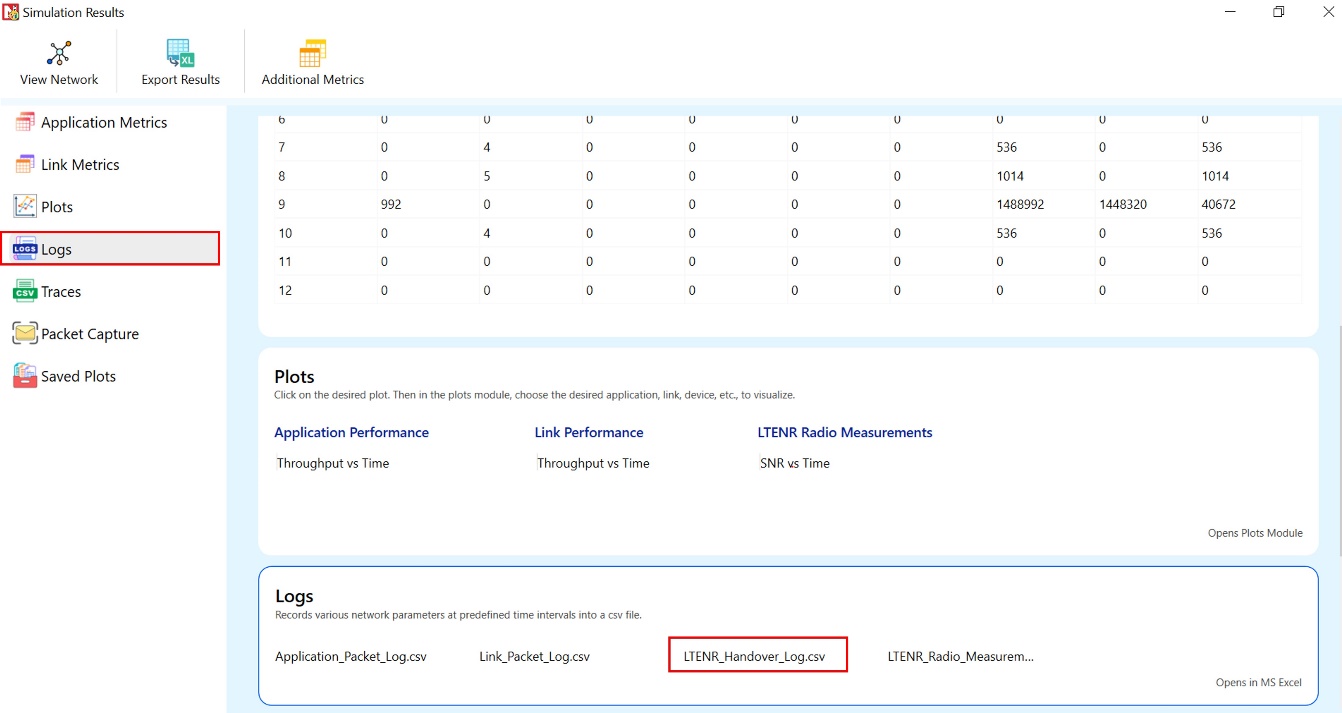
Task: Open Application Performance Throughput vs Time plot
Action: point(333,464)
